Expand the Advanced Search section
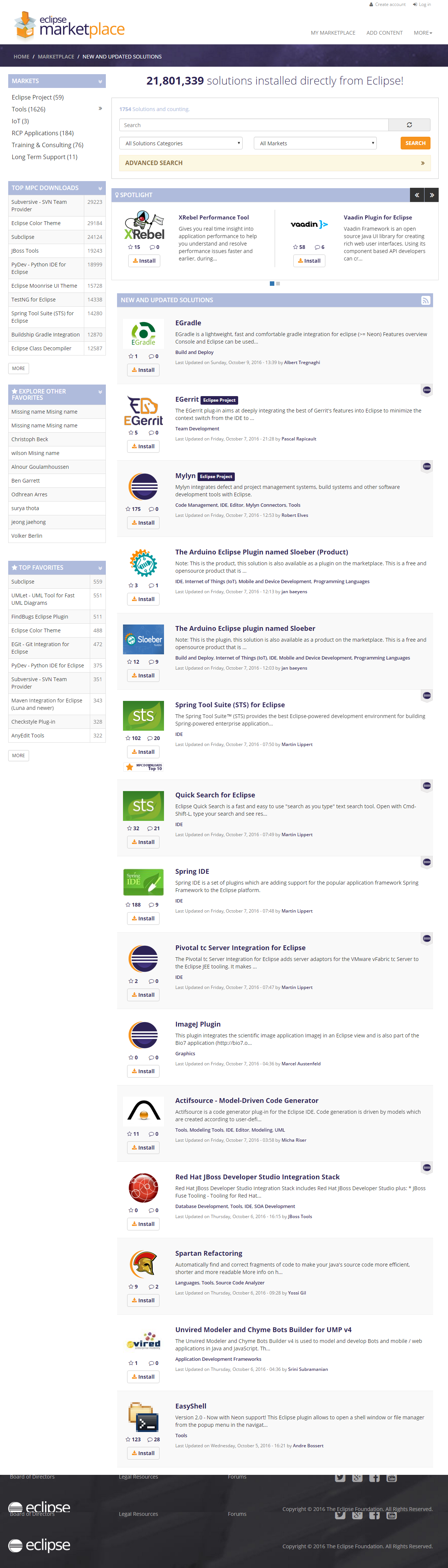 click(275, 163)
